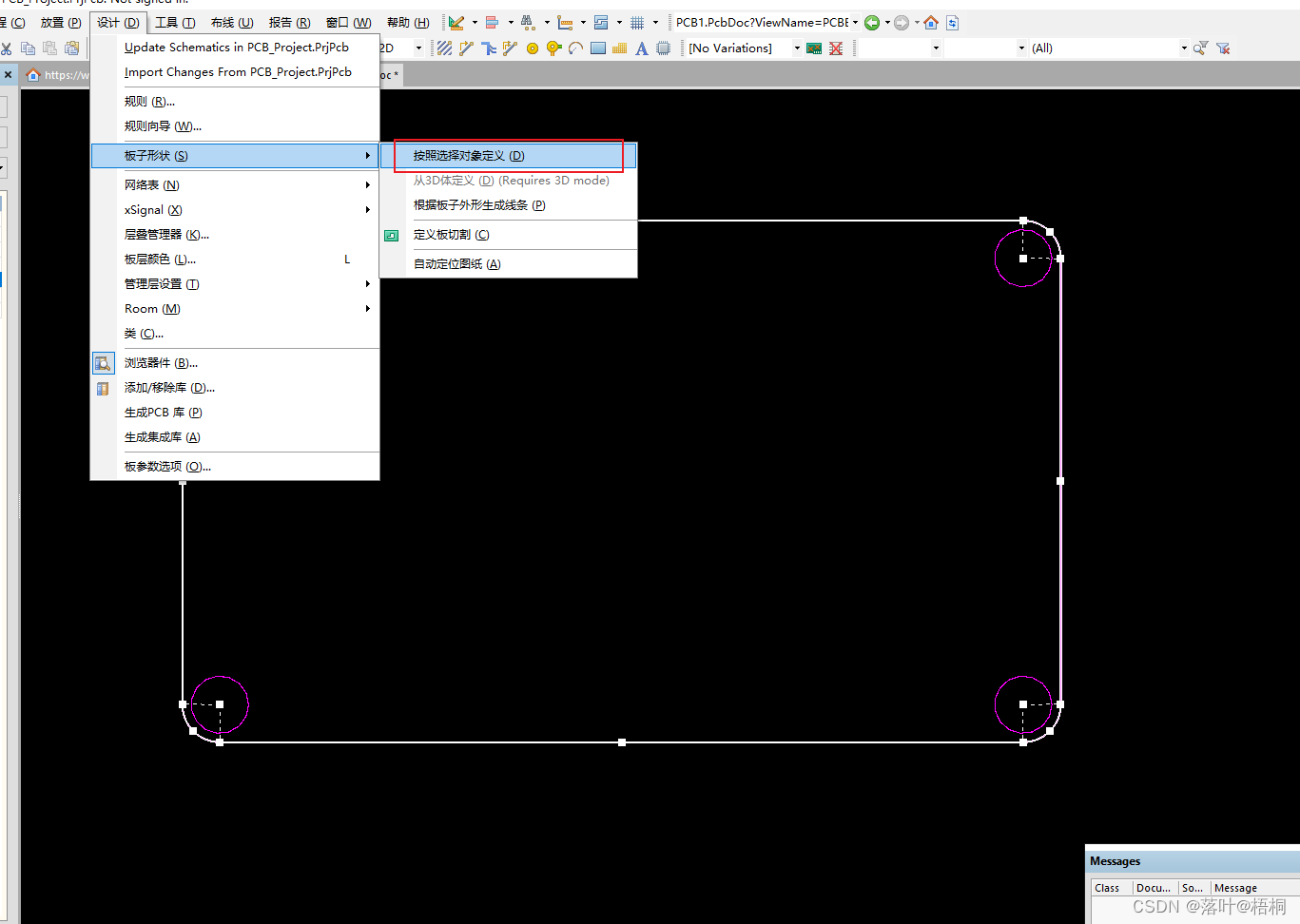Screen dimensions: 1300x924
Task: Open the No Variations dropdown
Action: [x=797, y=48]
